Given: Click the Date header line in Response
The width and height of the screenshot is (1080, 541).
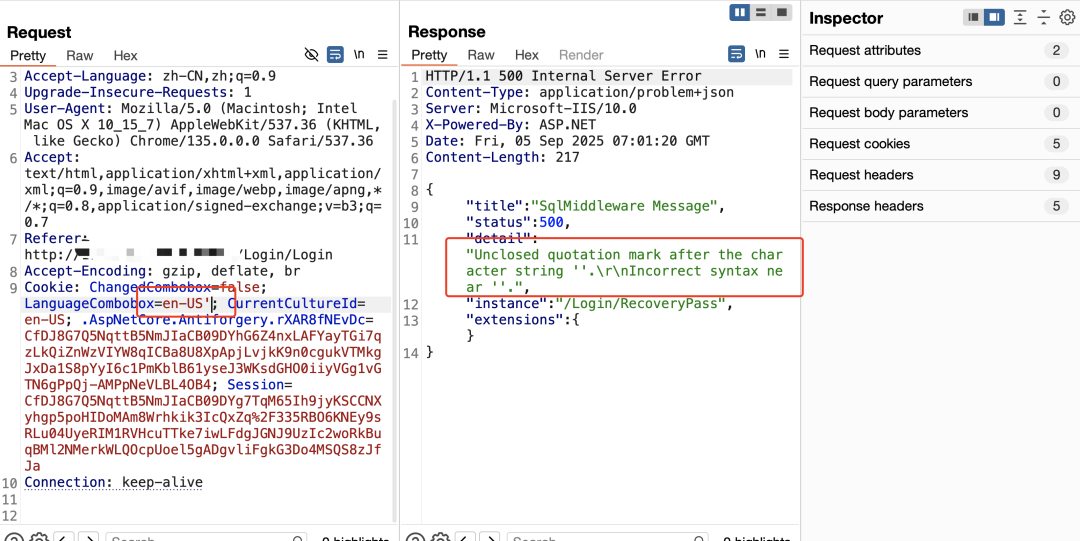Looking at the screenshot, I should point(568,141).
